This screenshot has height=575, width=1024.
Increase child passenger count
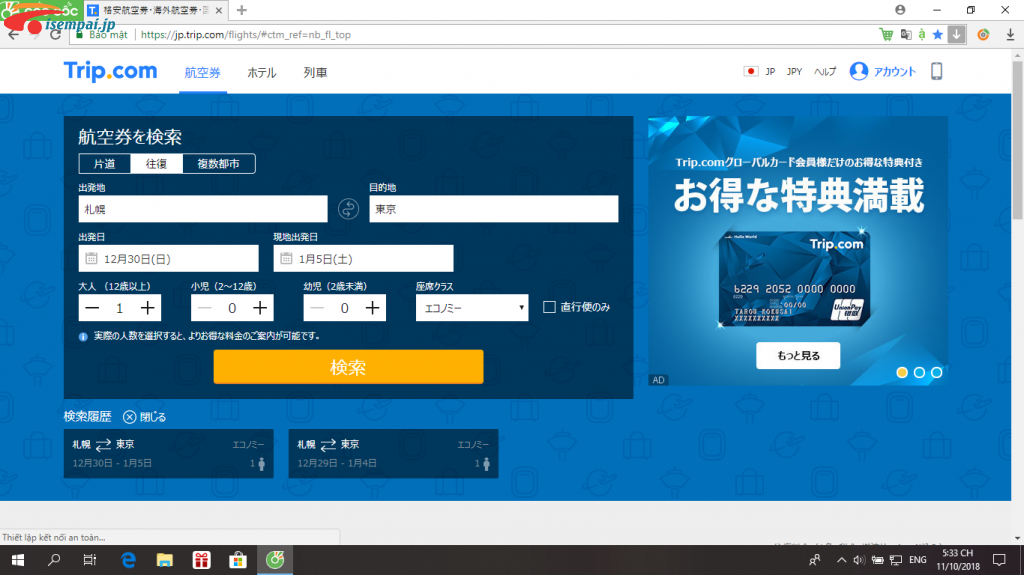(x=260, y=308)
